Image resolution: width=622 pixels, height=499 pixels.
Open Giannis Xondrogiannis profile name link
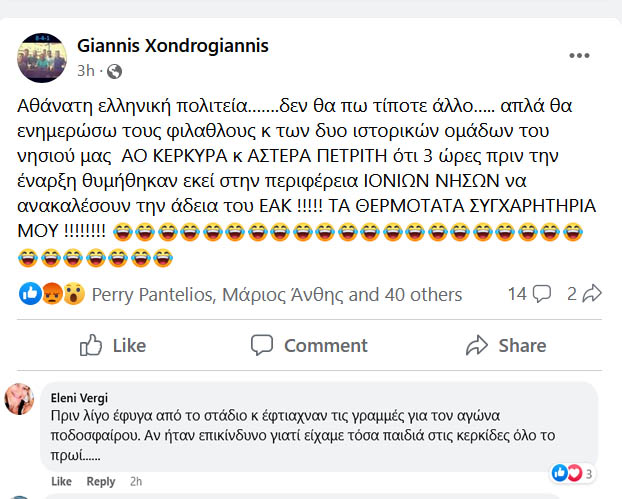coord(172,46)
